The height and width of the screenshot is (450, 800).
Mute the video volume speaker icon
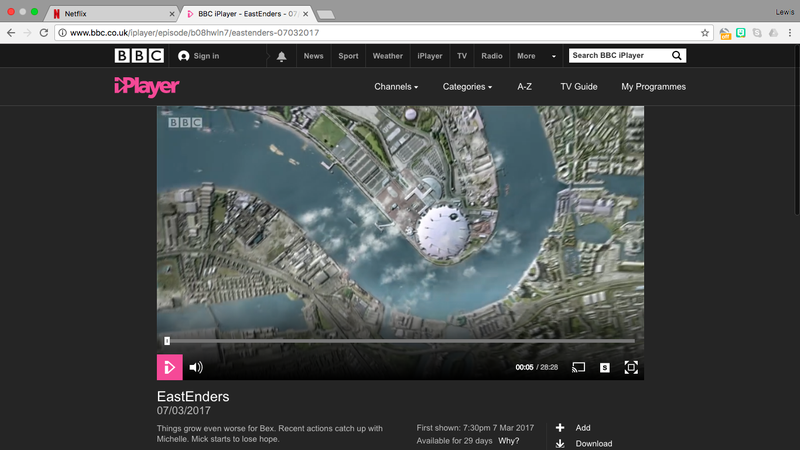[196, 368]
